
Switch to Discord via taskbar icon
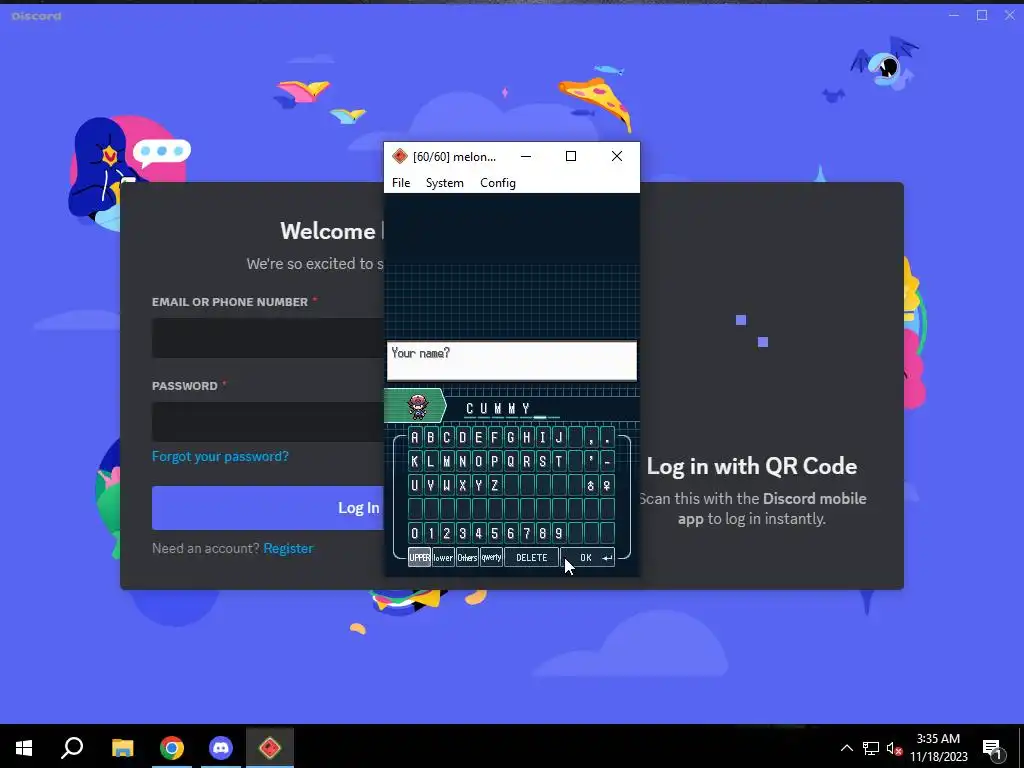(x=221, y=748)
